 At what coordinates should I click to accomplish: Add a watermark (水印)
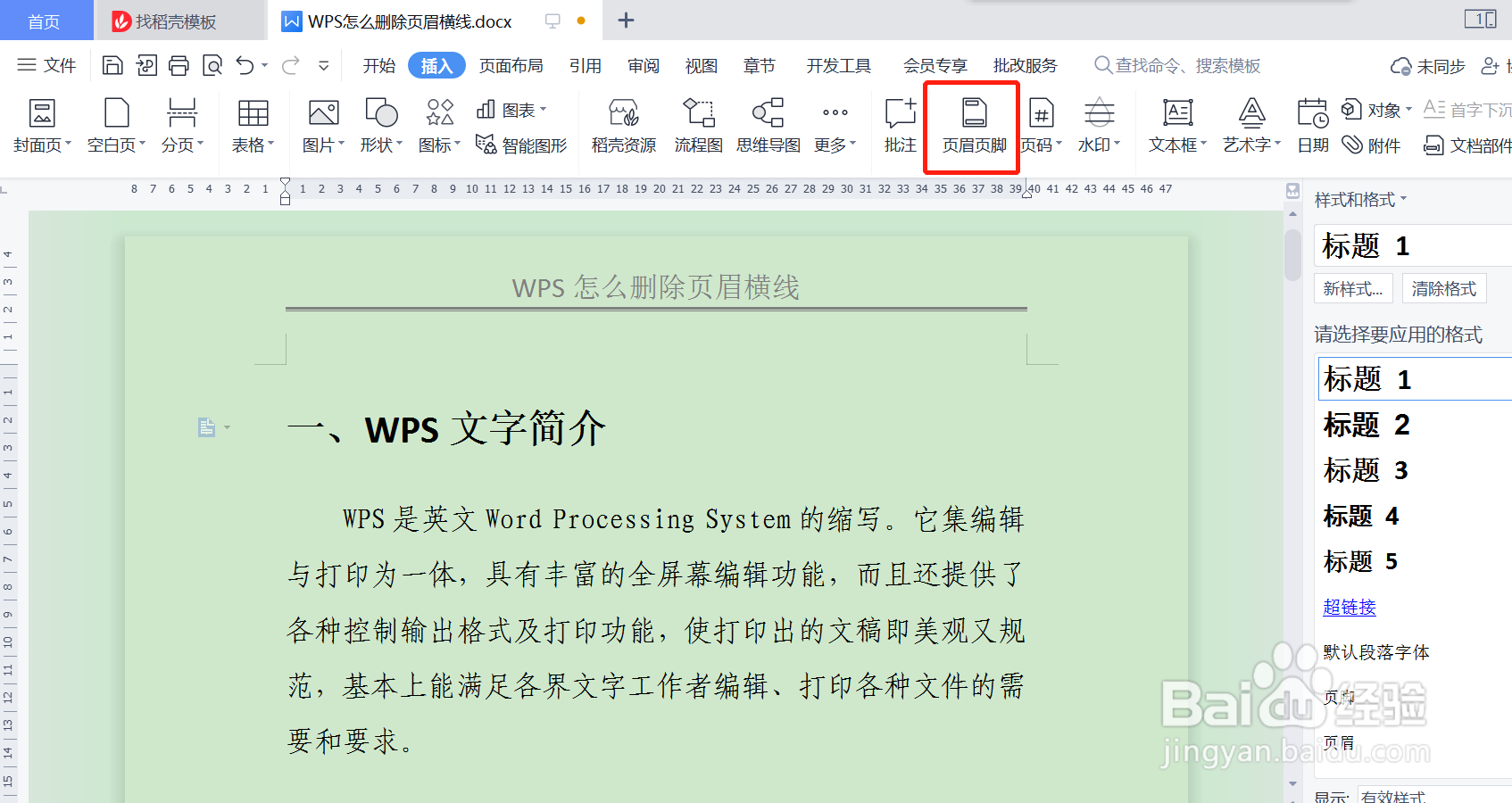click(x=1099, y=126)
